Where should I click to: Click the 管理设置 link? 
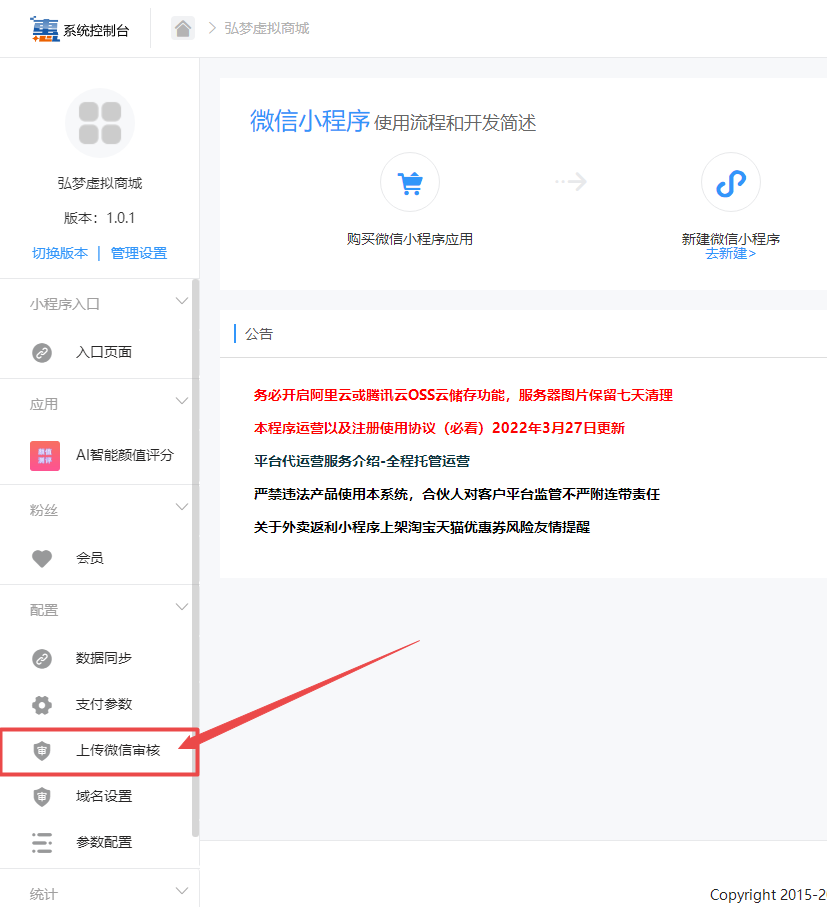pos(139,253)
